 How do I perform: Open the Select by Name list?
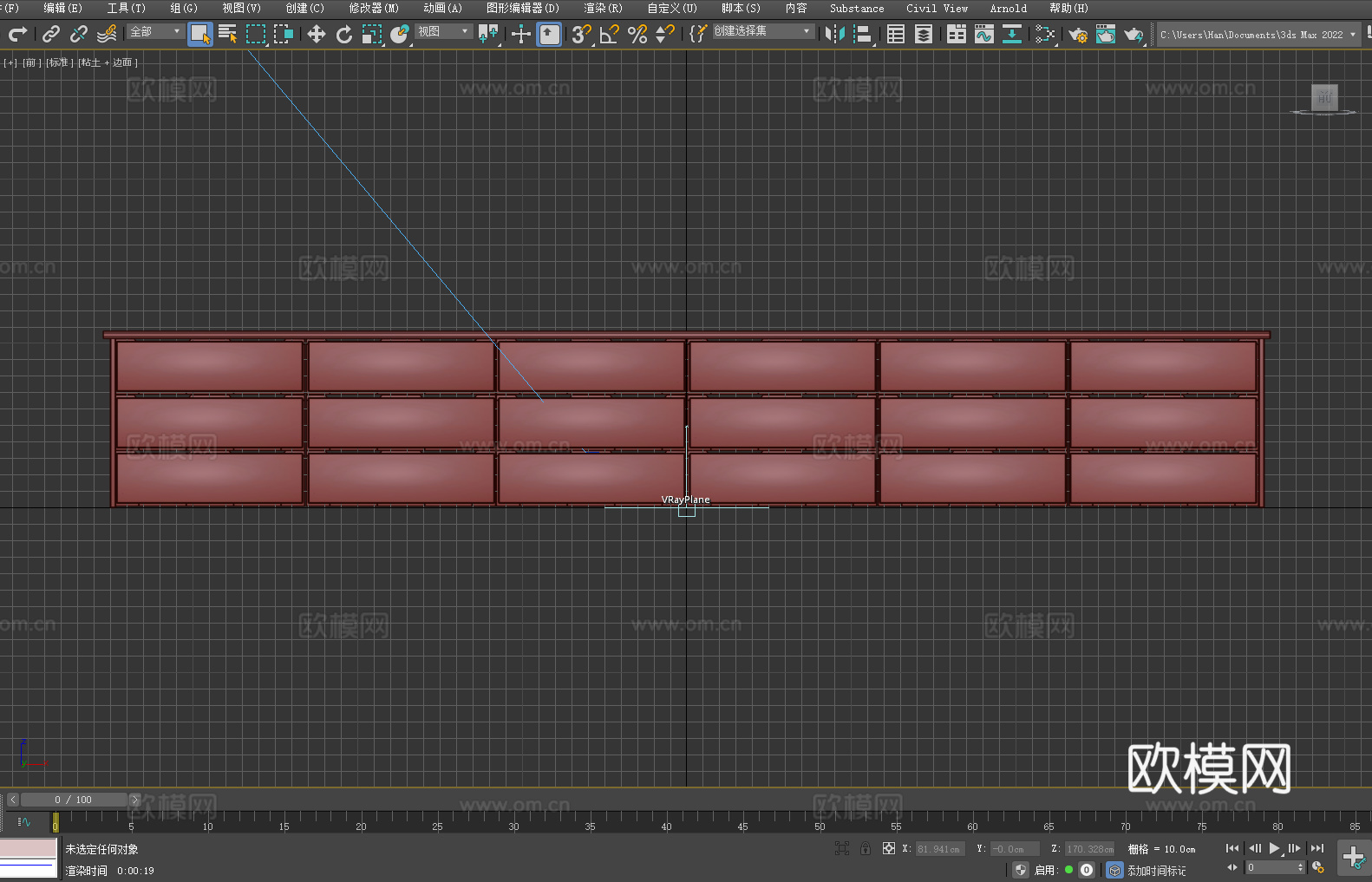pos(228,34)
